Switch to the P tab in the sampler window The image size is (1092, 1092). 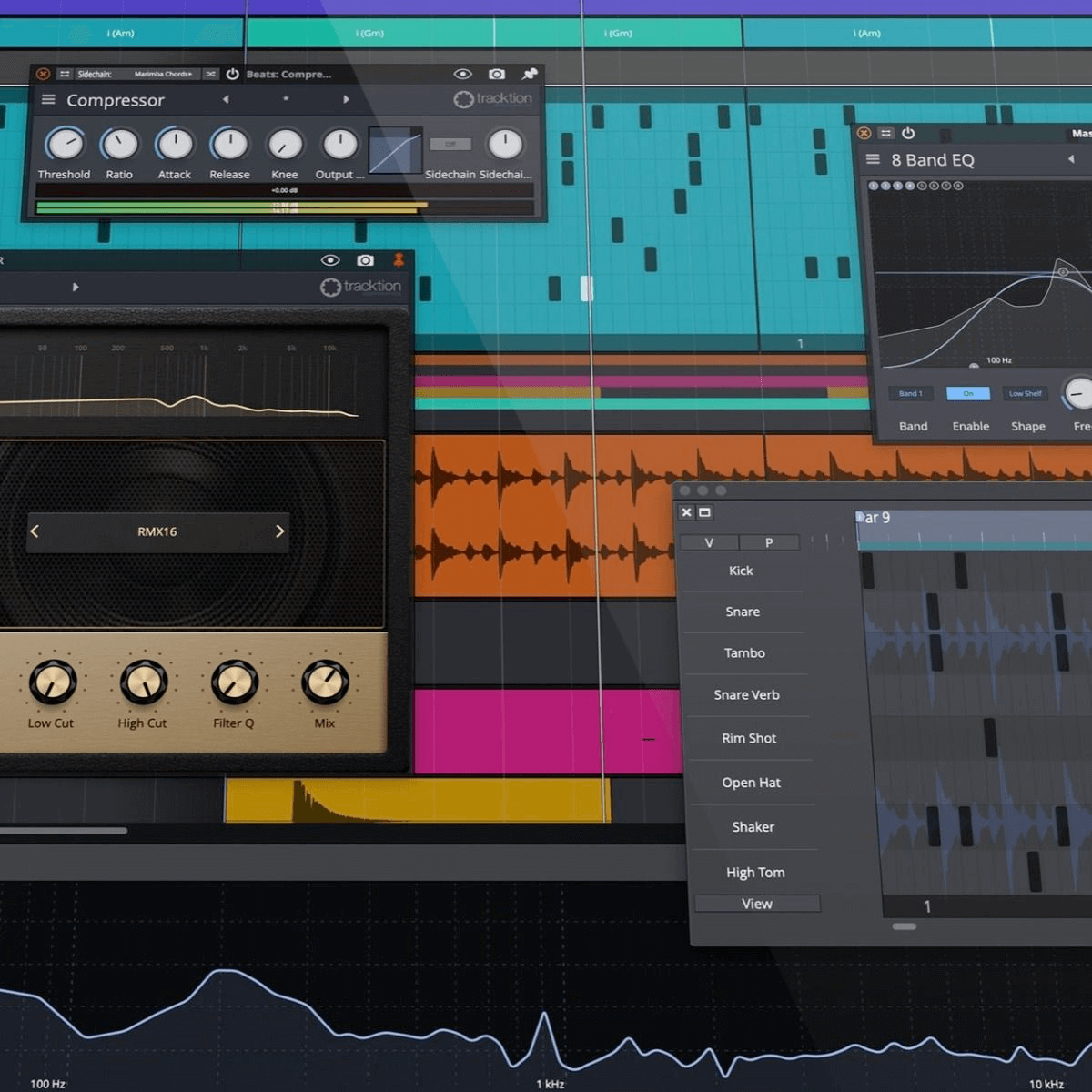pos(770,541)
